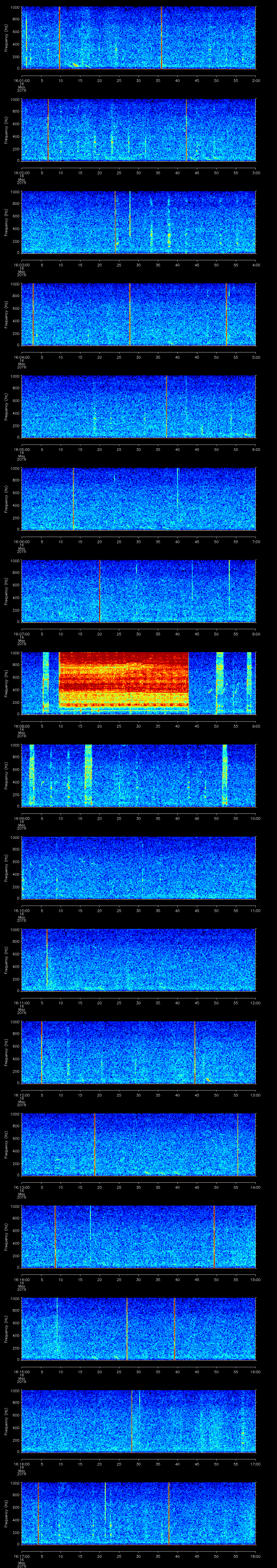The height and width of the screenshot is (1568, 277).
Task: Click the '16:16:00' time axis label
Action: 21,1464
